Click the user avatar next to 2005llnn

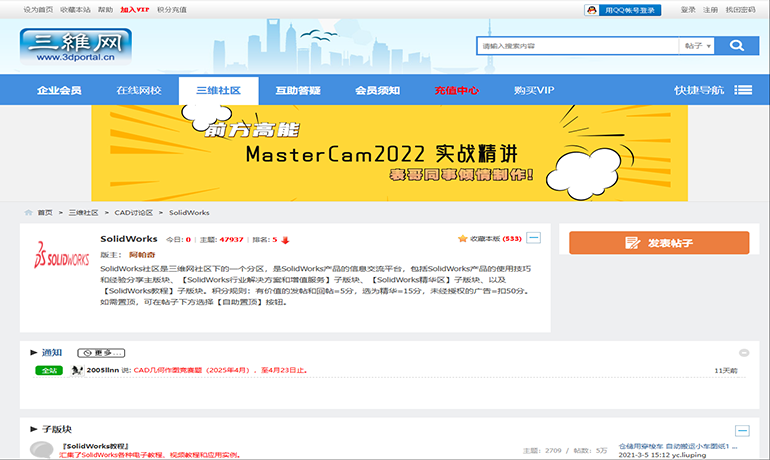pos(76,370)
